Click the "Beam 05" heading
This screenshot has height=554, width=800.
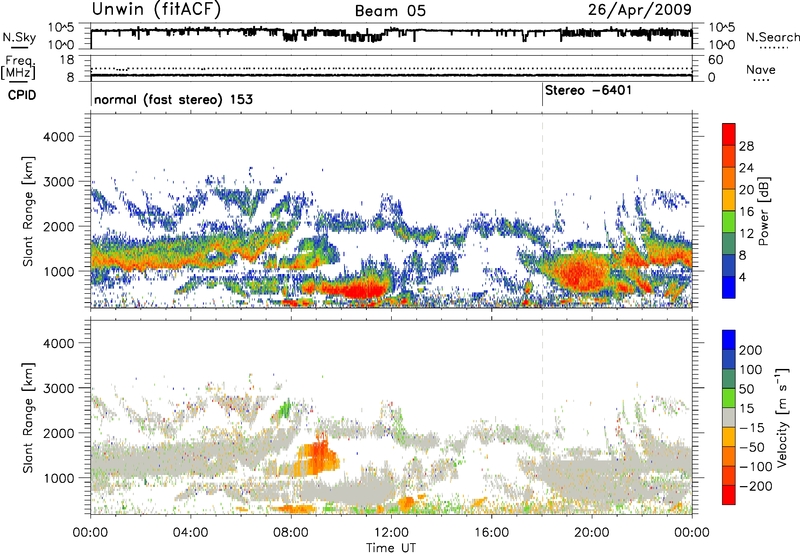[390, 11]
